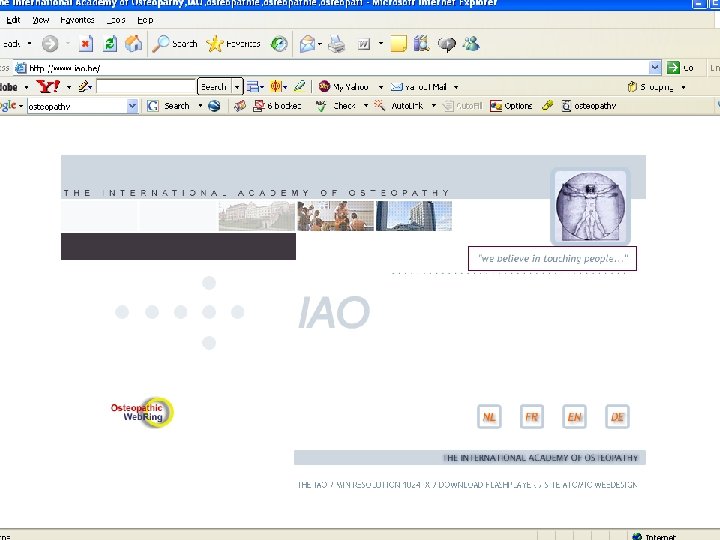Click the Yahoo toolbar highlighter icon
Image resolution: width=720 pixels, height=540 pixels.
(x=299, y=86)
